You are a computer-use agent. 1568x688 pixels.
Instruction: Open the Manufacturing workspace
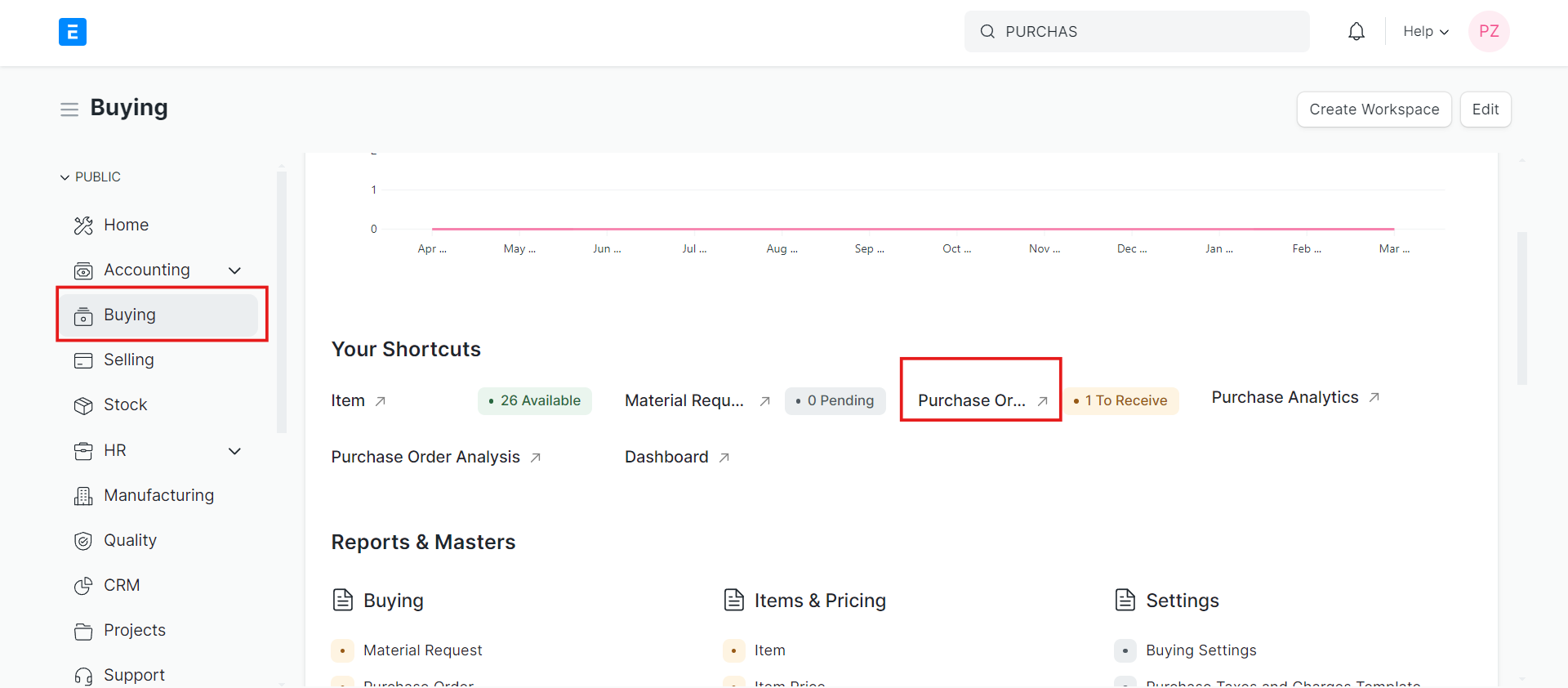click(159, 496)
